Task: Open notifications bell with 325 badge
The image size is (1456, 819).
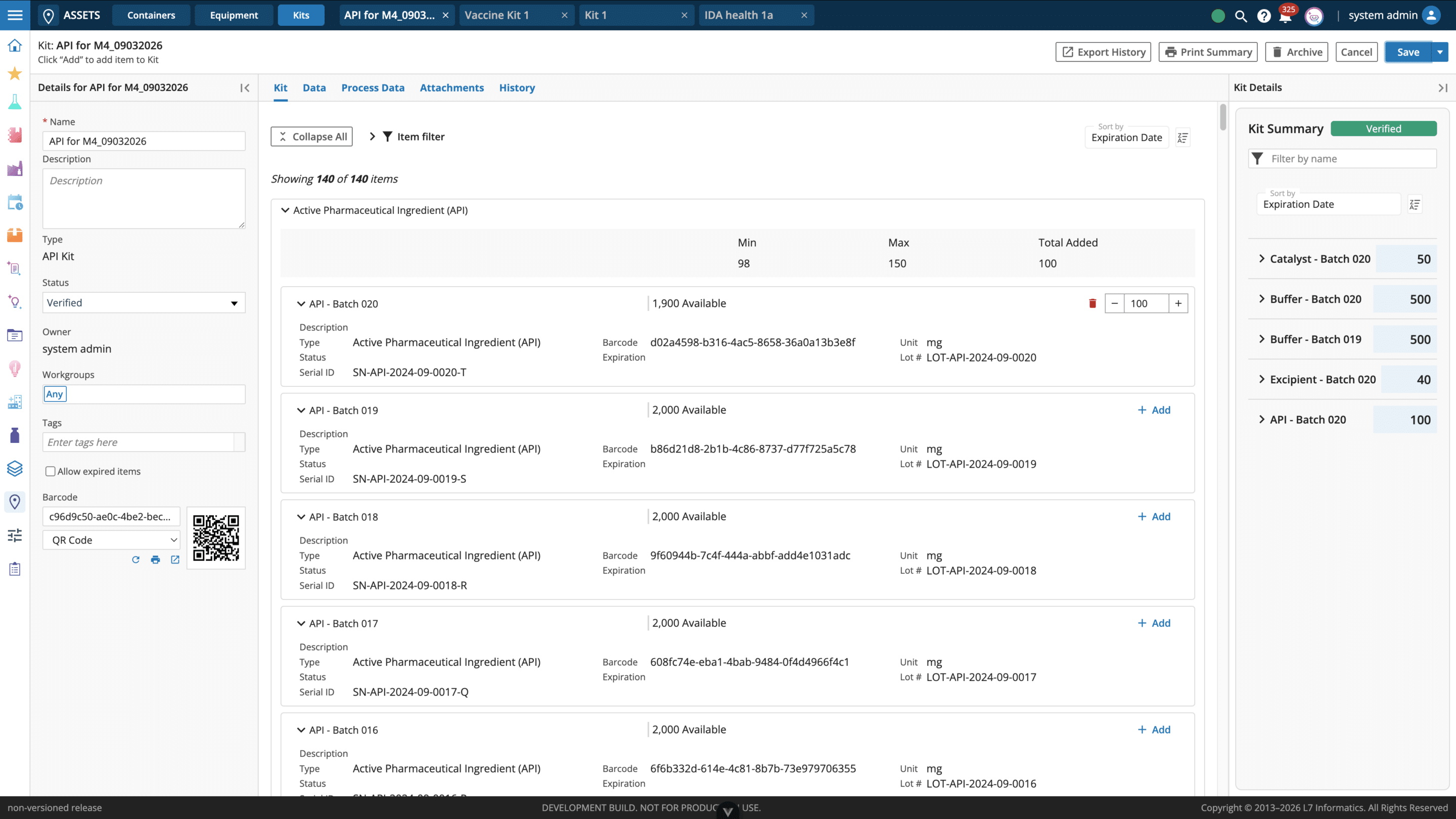Action: [1285, 16]
